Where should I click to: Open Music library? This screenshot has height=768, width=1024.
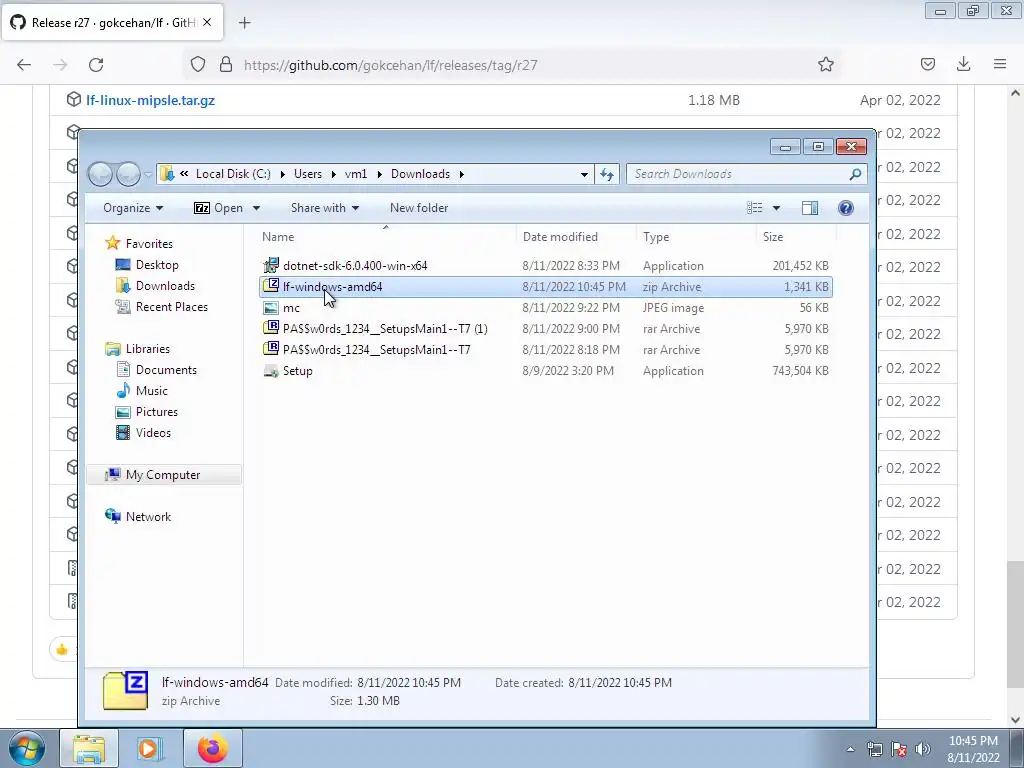[152, 391]
